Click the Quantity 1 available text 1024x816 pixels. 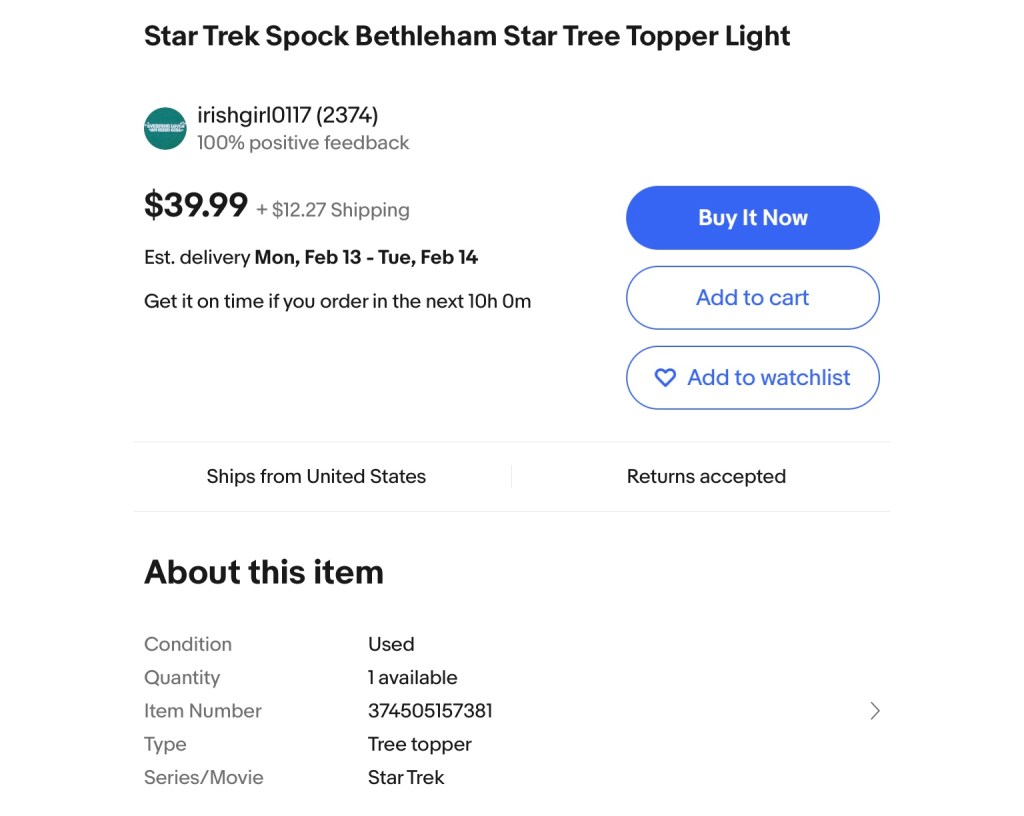[x=412, y=677]
